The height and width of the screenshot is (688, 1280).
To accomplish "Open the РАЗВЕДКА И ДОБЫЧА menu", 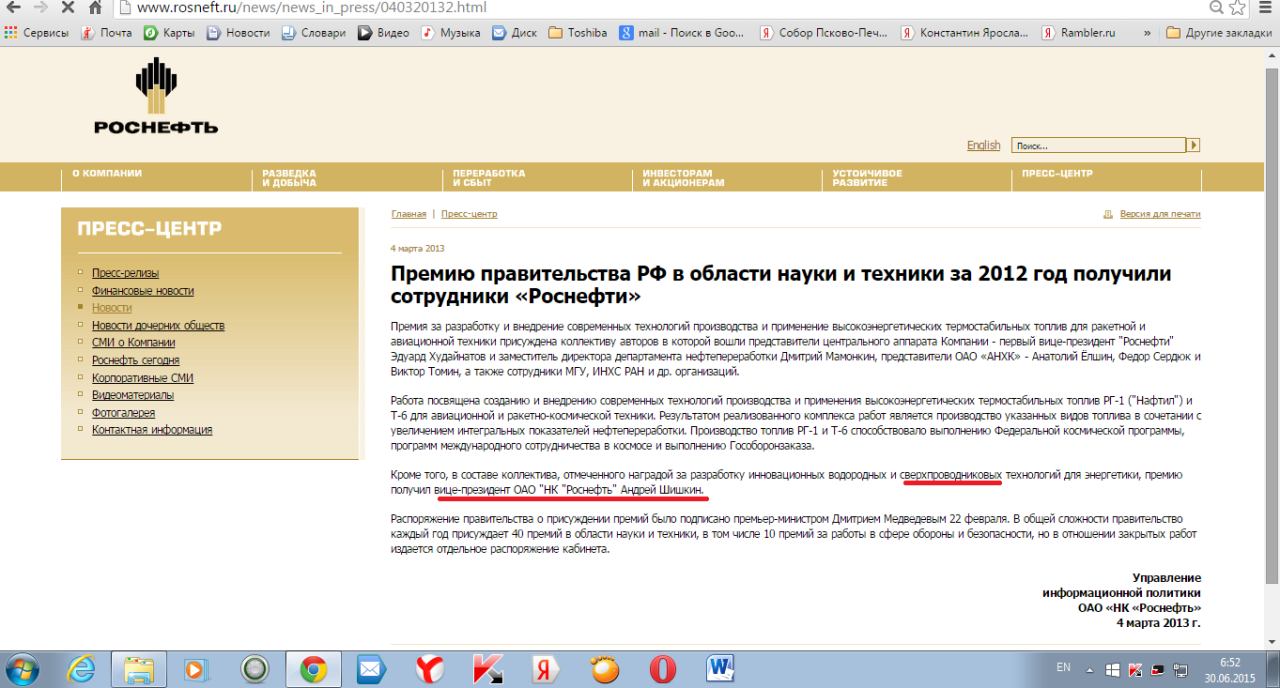I will point(290,178).
